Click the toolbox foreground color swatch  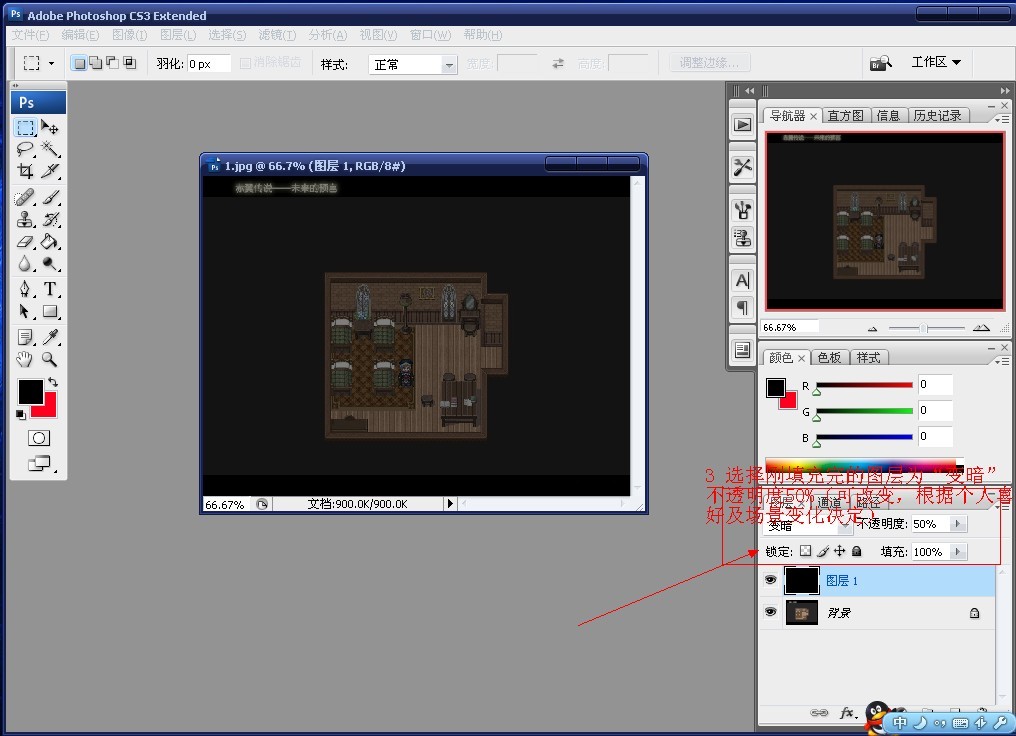tap(30, 392)
